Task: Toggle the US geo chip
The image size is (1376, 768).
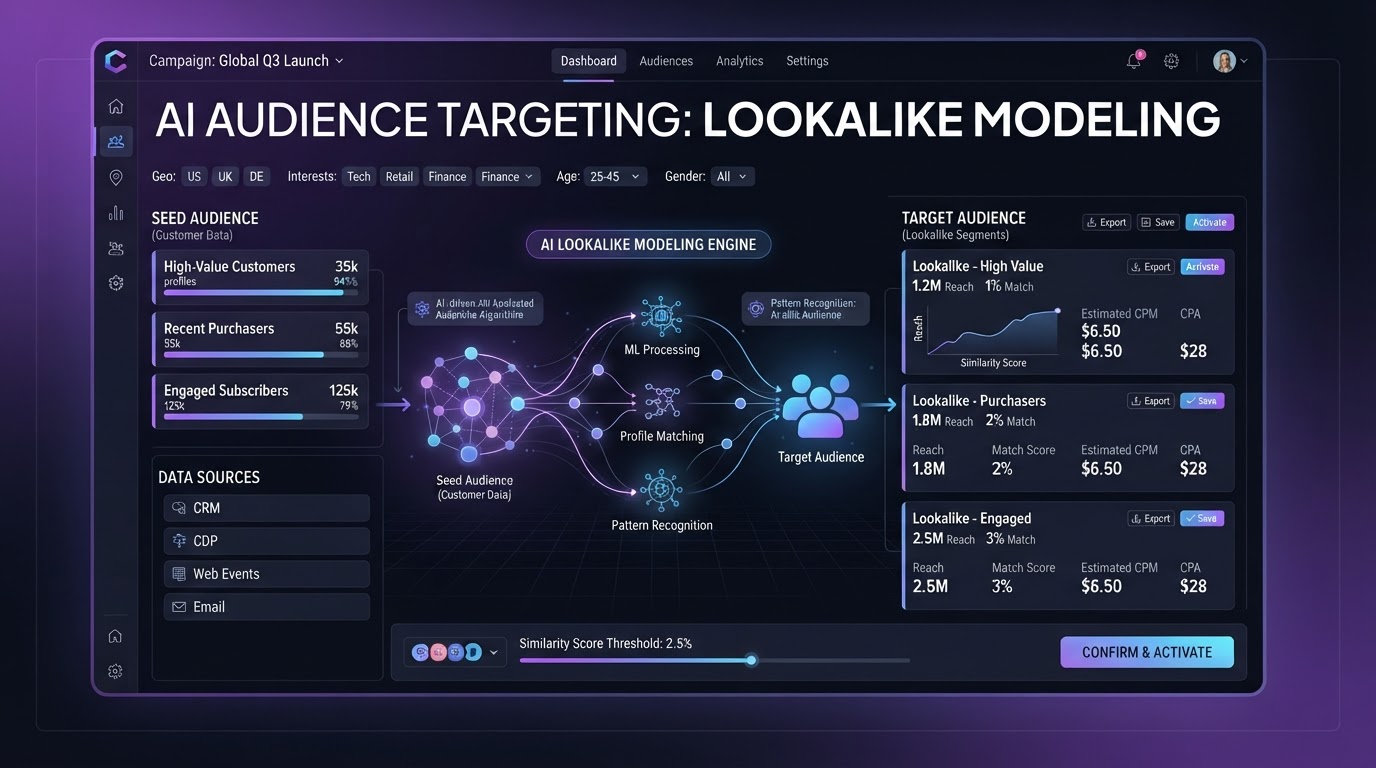Action: click(x=194, y=177)
